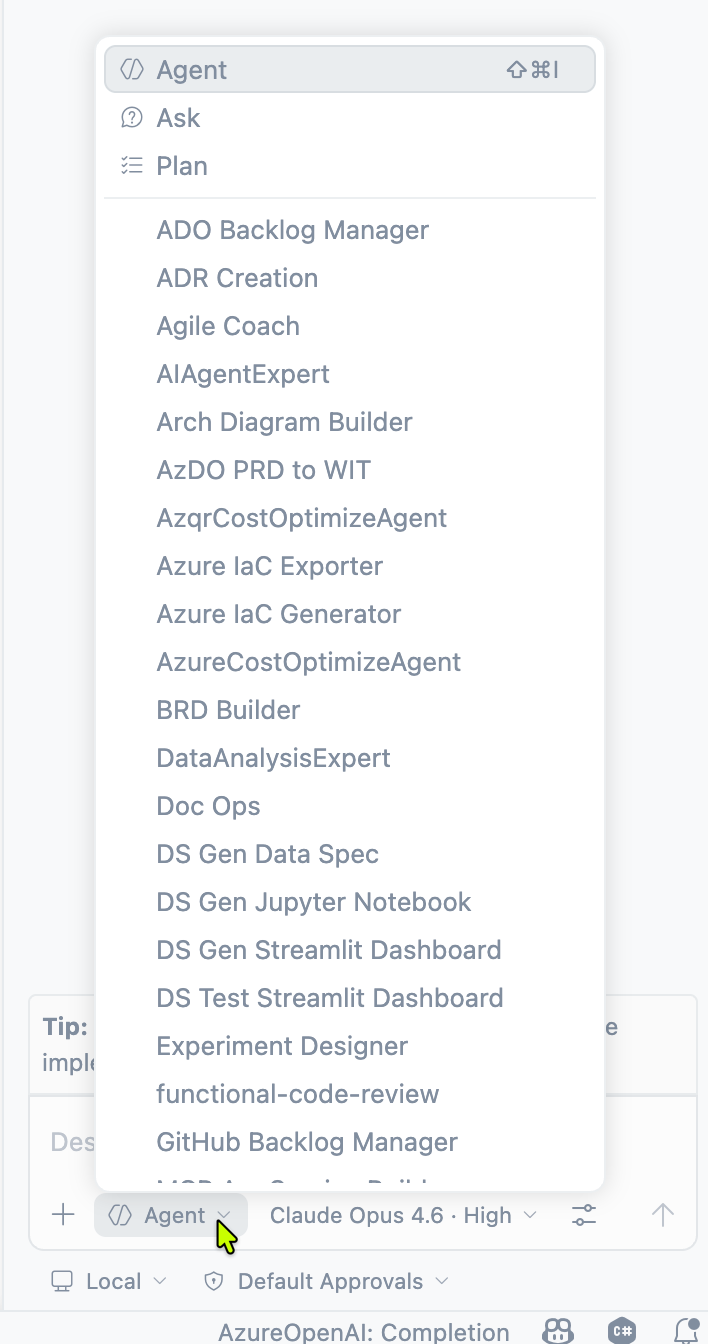The image size is (708, 1344).
Task: Open the Local session target dropdown
Action: point(109,1281)
